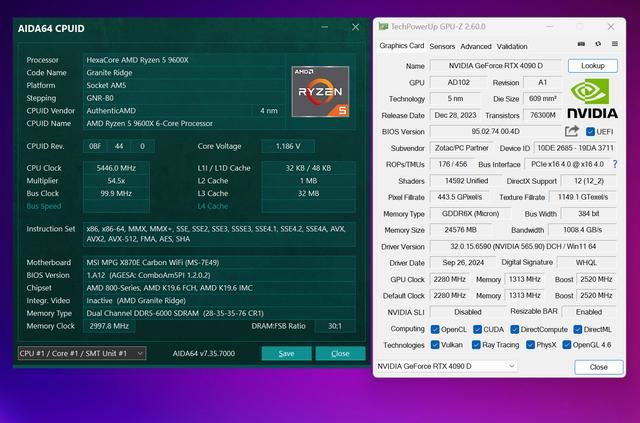Click the 'Socket AM5' platform value
The width and height of the screenshot is (640, 423).
(106, 85)
